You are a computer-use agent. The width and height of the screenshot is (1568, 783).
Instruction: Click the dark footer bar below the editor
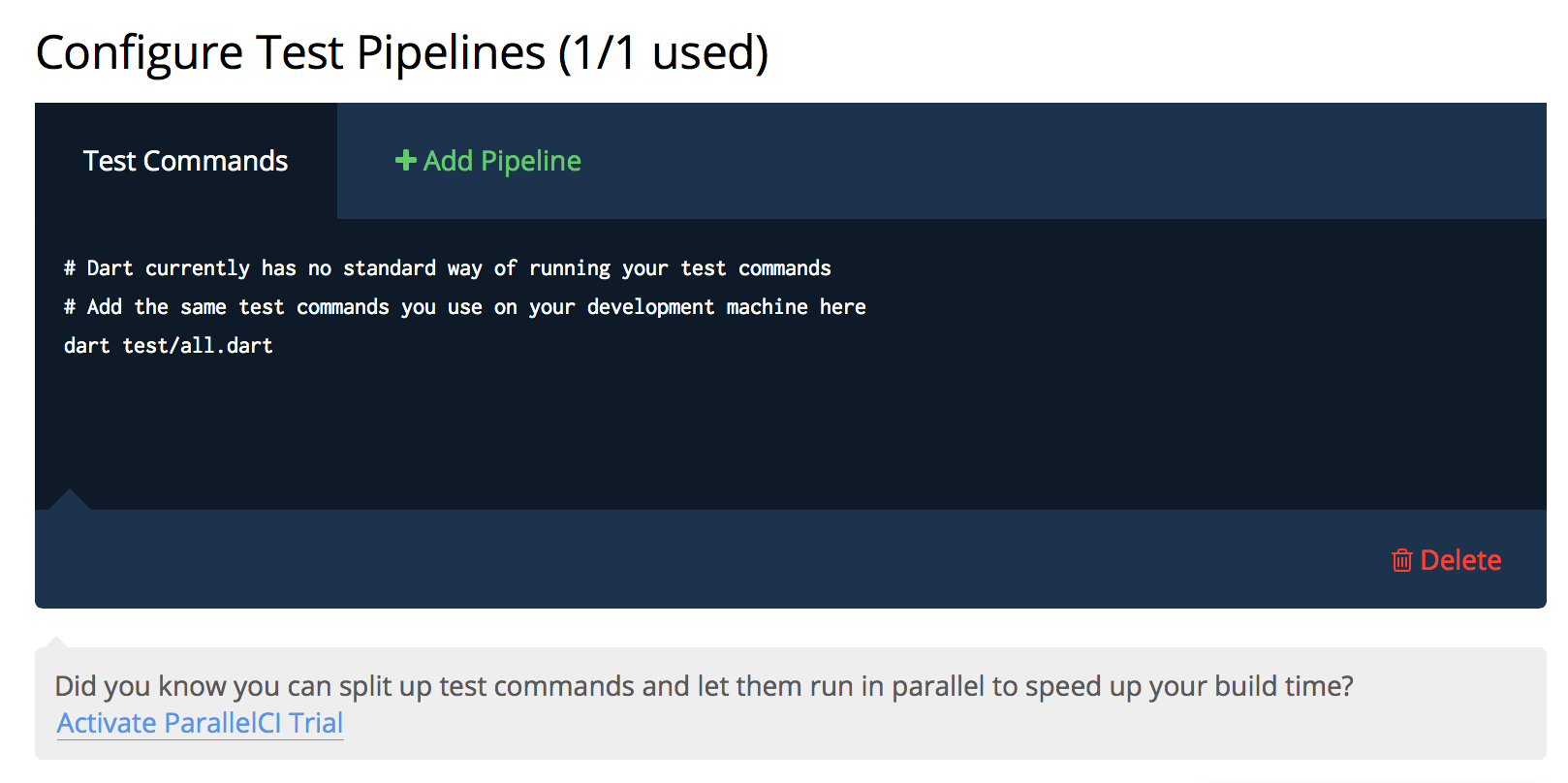coord(678,560)
